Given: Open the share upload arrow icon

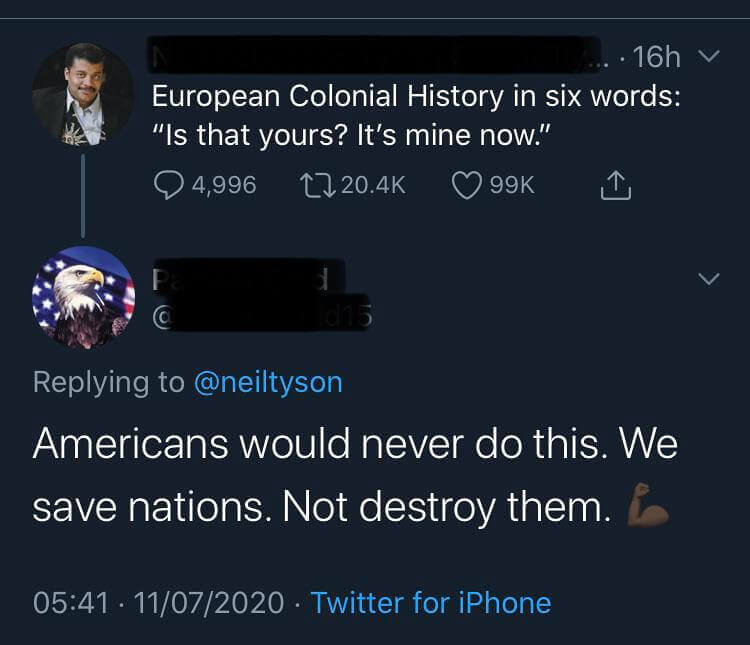Looking at the screenshot, I should pyautogui.click(x=613, y=184).
